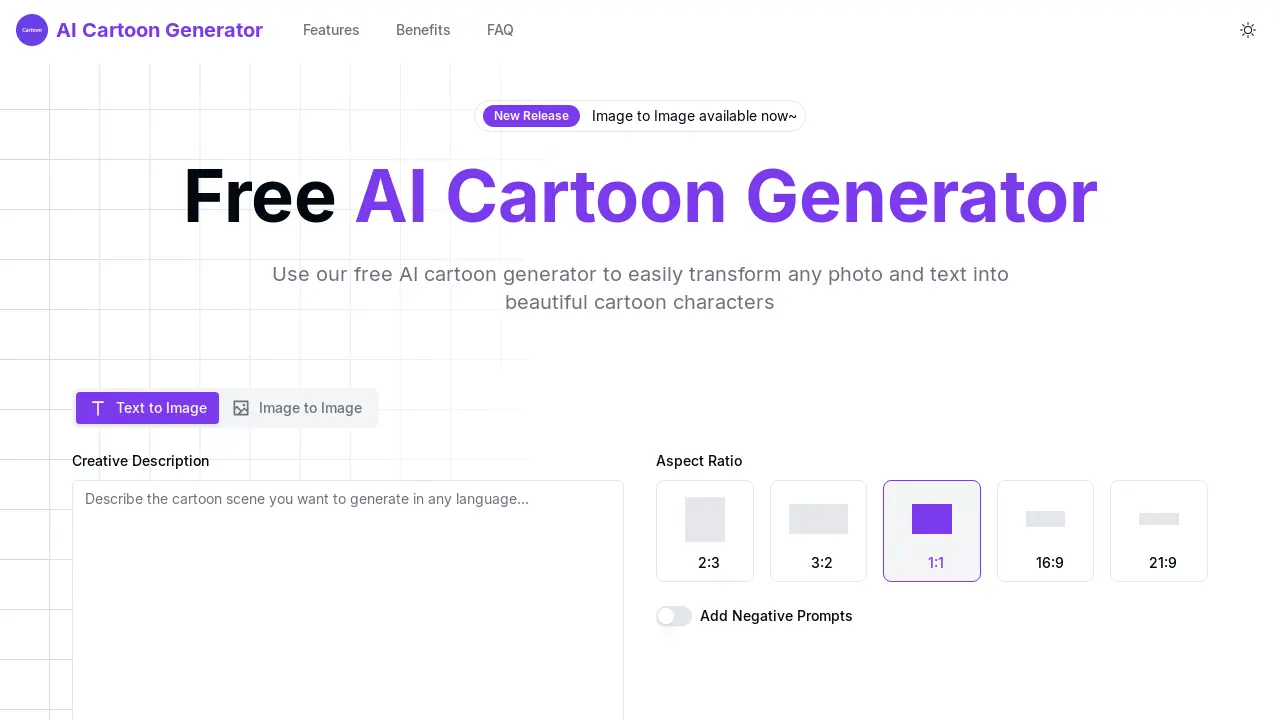
Task: Go to the FAQ section
Action: [500, 30]
